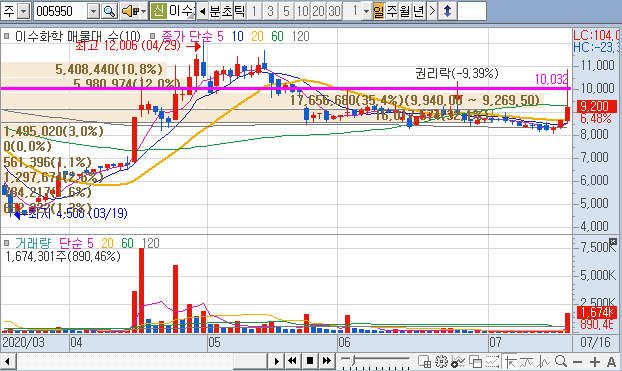Click the square marker beside 이수화학 매물대
Image resolution: width=622 pixels, height=371 pixels.
[x=6, y=37]
